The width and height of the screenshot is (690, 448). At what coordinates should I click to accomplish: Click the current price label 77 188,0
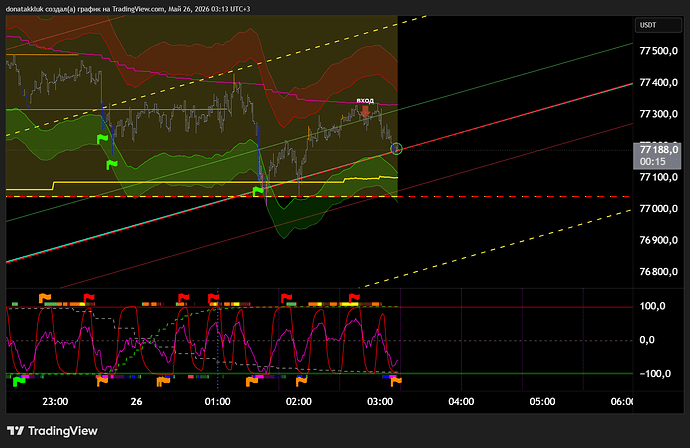click(659, 150)
